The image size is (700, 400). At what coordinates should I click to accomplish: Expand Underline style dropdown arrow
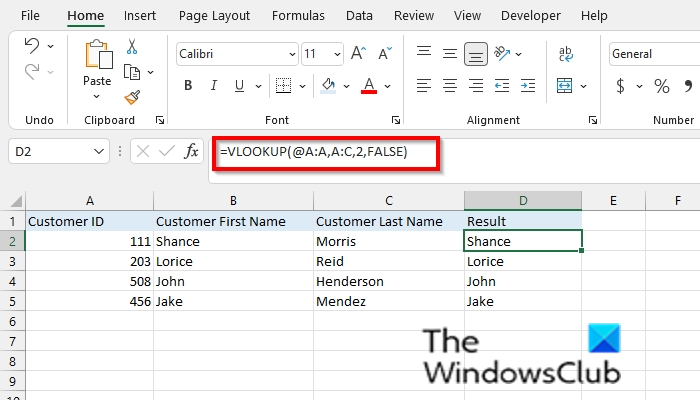coord(258,86)
